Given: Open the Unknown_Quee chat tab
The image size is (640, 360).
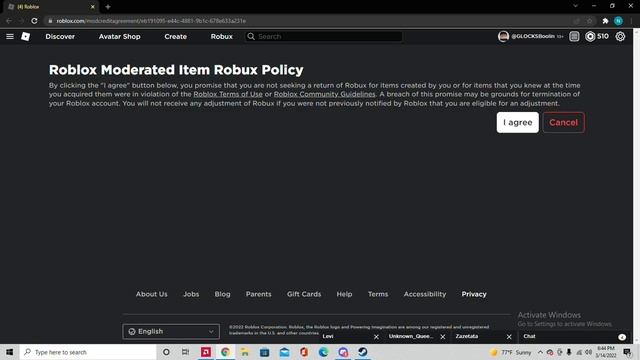Looking at the screenshot, I should [411, 336].
